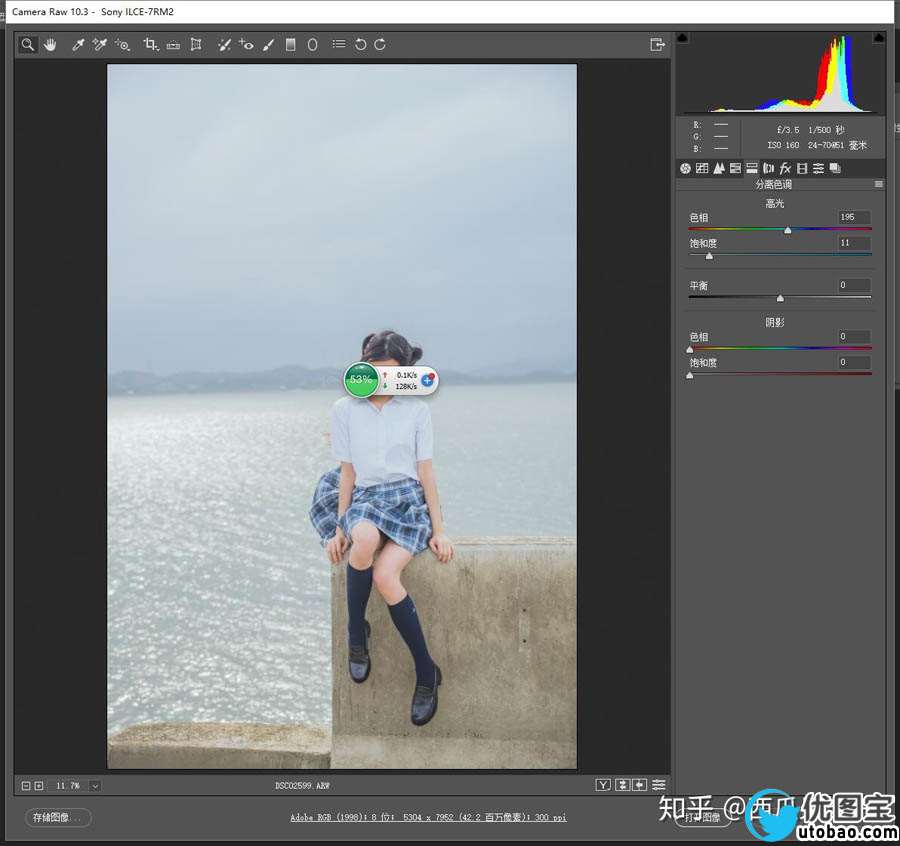This screenshot has height=846, width=900.
Task: Select the Color Sampler tool
Action: point(100,44)
